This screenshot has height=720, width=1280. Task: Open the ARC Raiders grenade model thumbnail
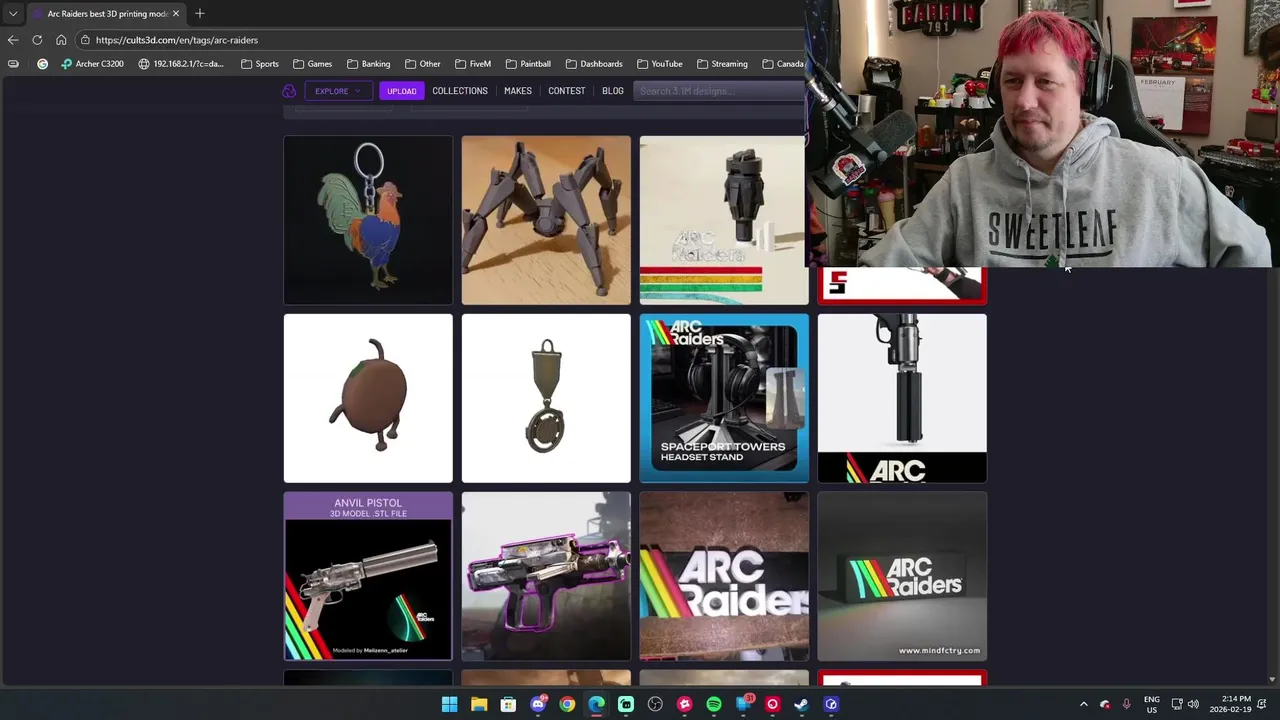click(x=723, y=220)
